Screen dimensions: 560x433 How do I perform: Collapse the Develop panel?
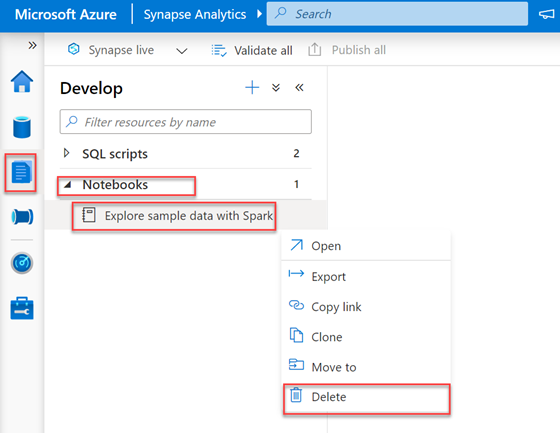pyautogui.click(x=299, y=88)
